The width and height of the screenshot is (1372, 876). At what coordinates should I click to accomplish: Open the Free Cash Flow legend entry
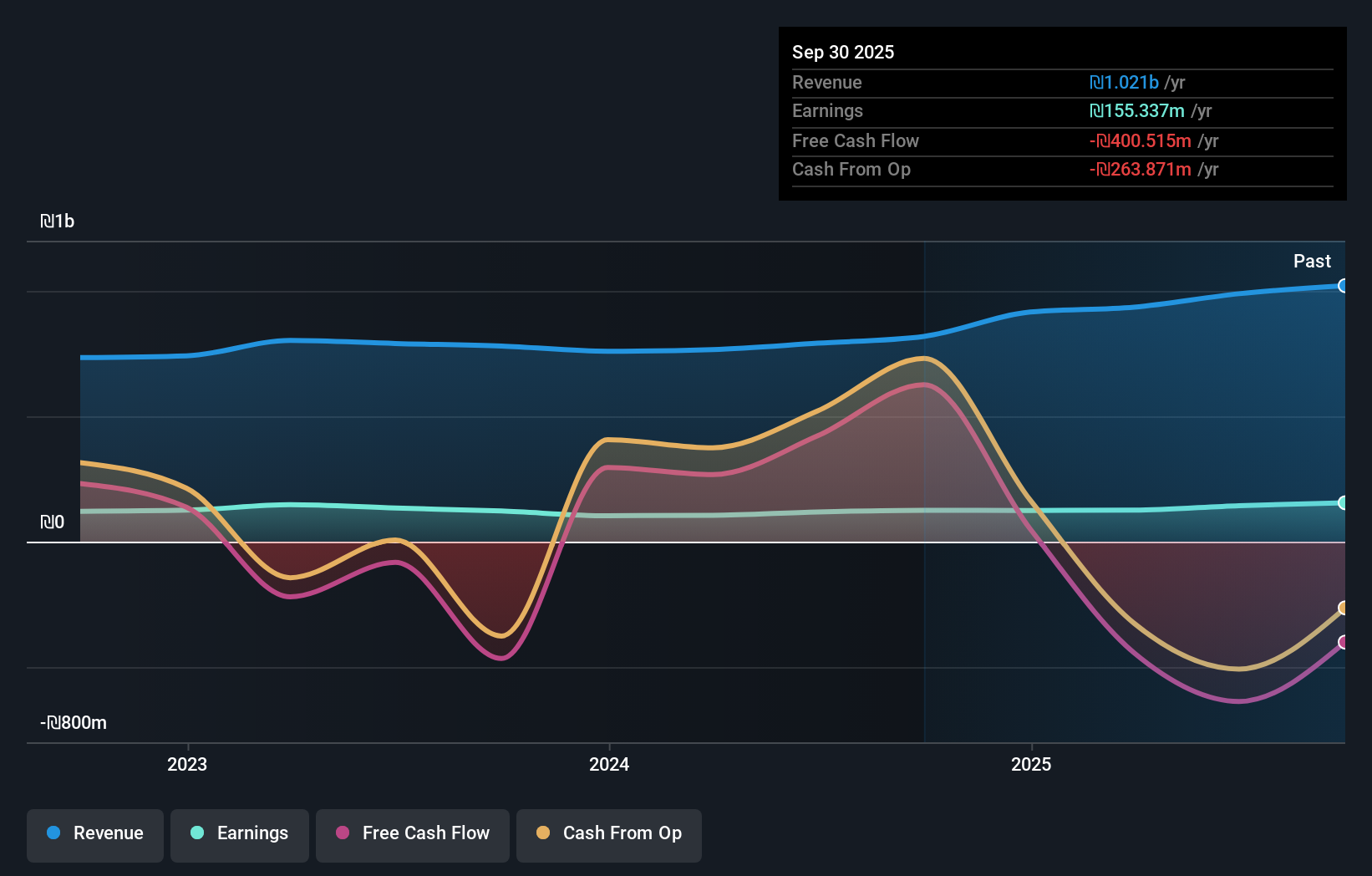[x=412, y=833]
